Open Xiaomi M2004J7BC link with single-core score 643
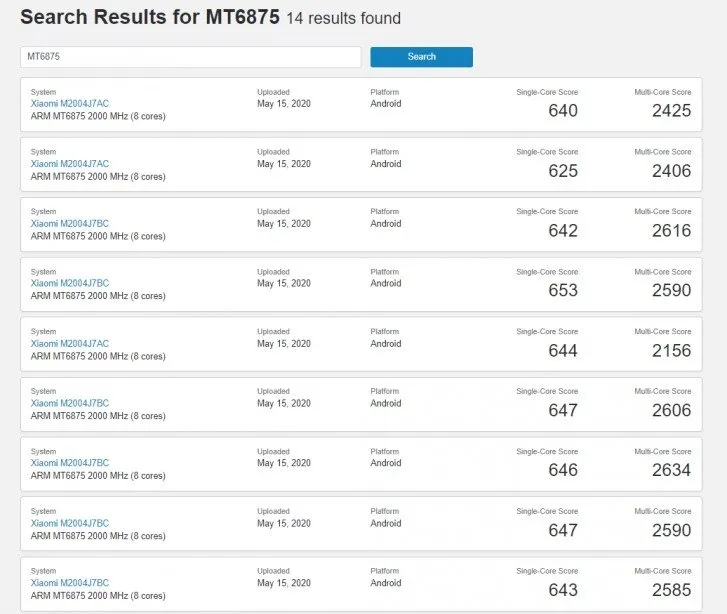 pyautogui.click(x=70, y=583)
